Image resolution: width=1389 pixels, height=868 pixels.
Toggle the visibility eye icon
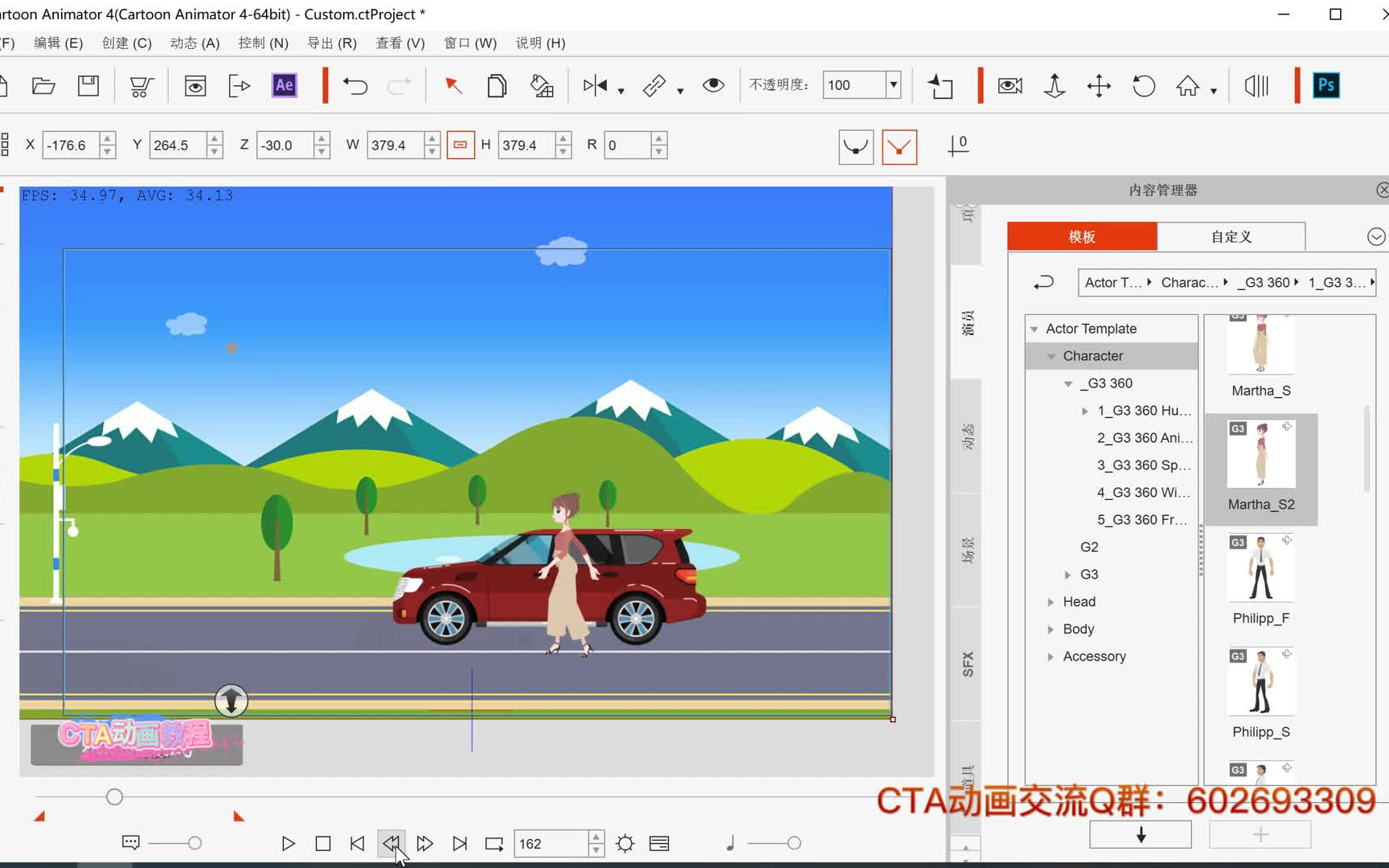click(713, 85)
